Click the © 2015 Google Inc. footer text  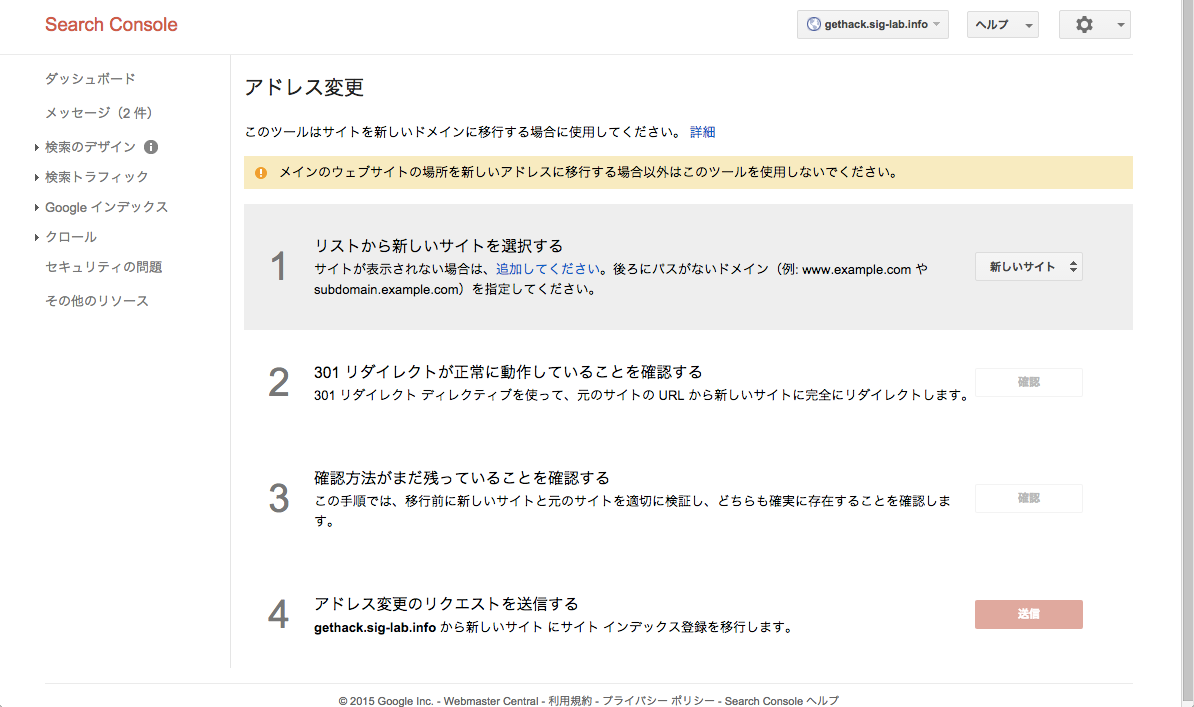pyautogui.click(x=385, y=701)
